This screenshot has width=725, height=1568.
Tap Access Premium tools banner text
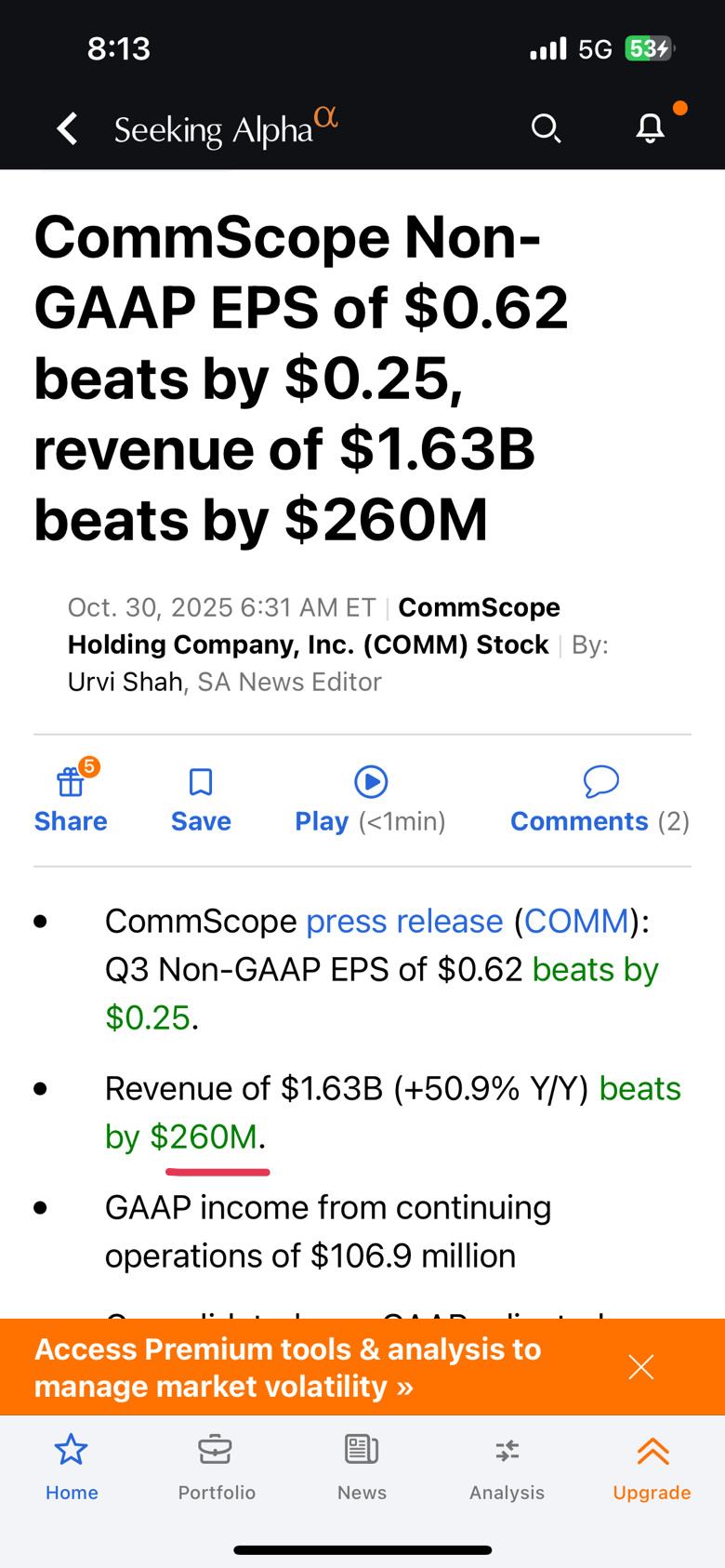pos(288,1367)
